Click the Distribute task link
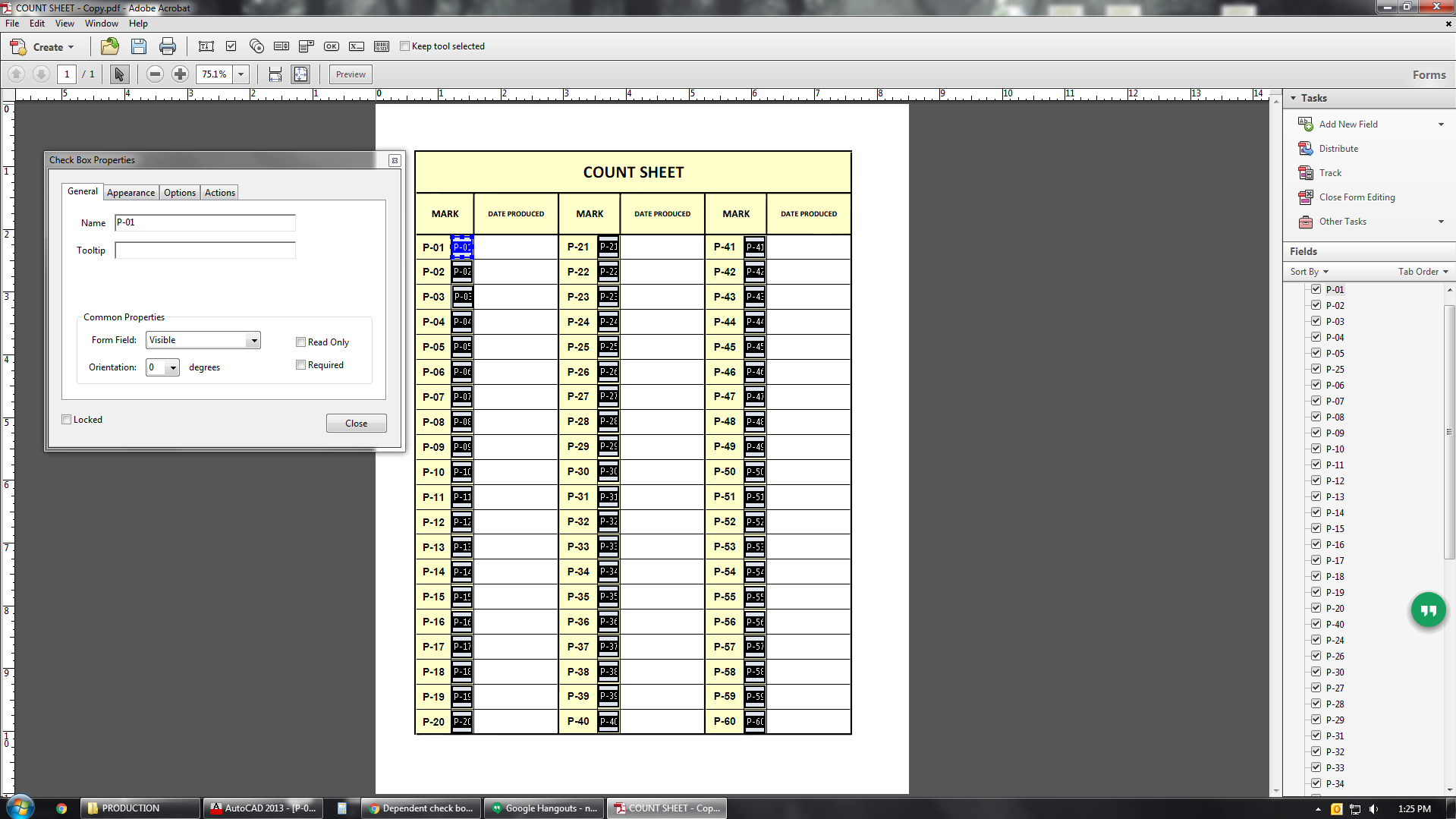 [1338, 148]
